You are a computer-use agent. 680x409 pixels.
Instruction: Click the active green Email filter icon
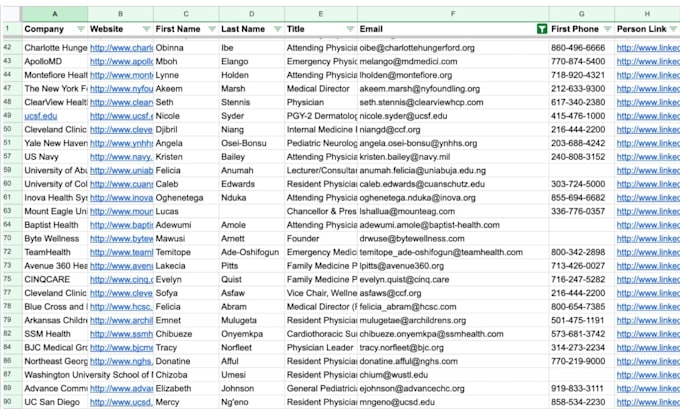click(x=542, y=29)
